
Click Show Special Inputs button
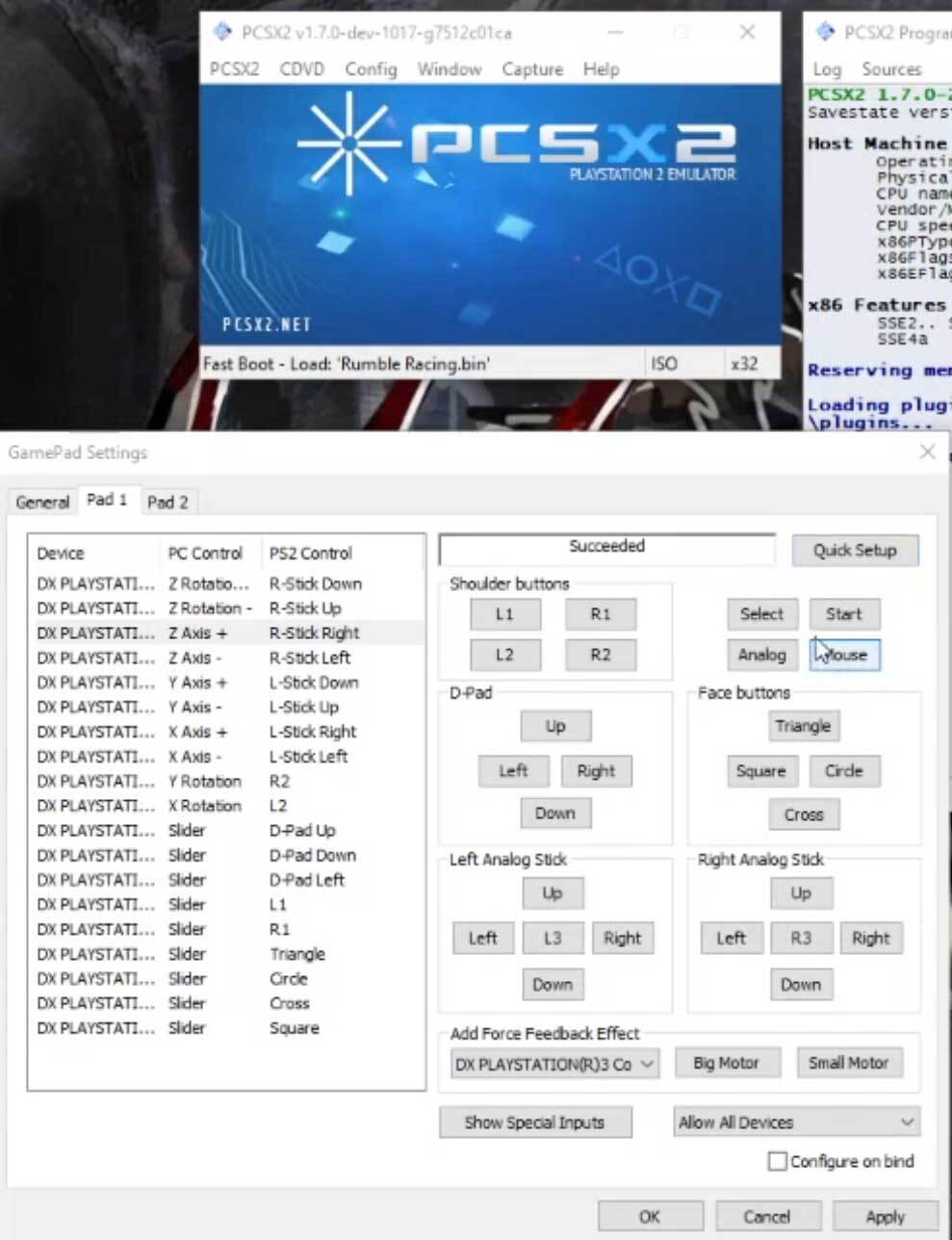535,1122
